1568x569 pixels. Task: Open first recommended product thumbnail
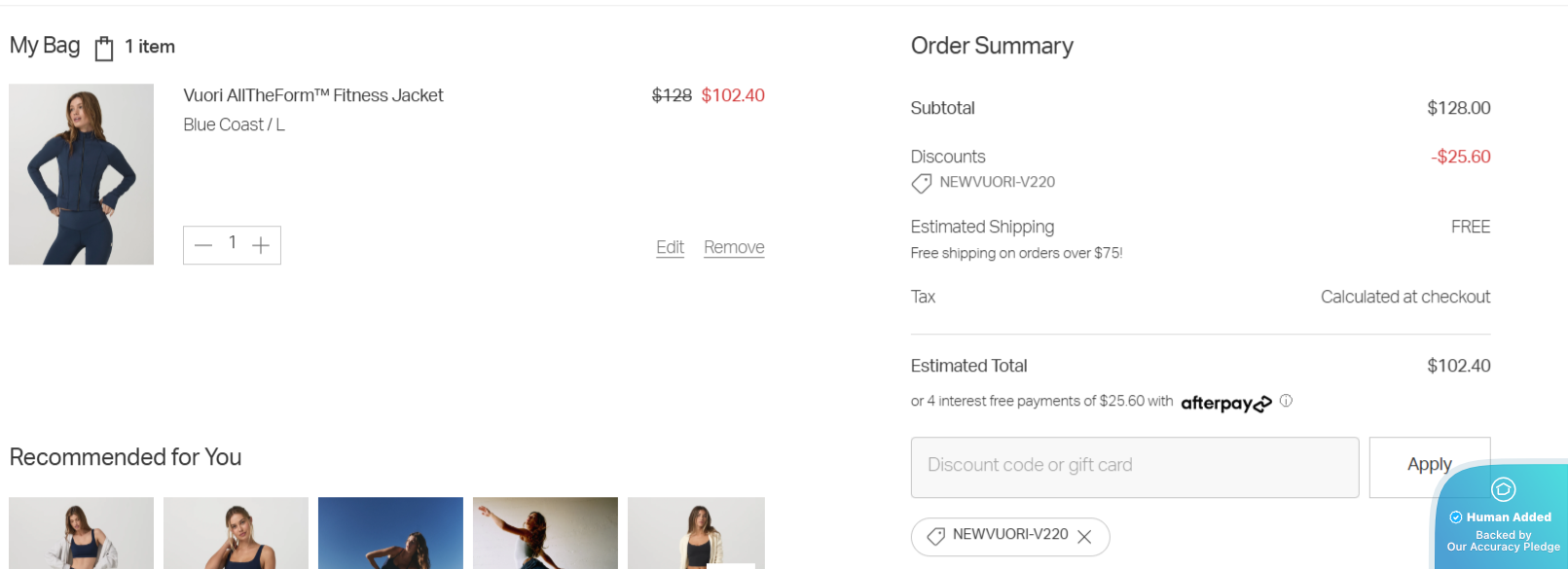[x=81, y=532]
